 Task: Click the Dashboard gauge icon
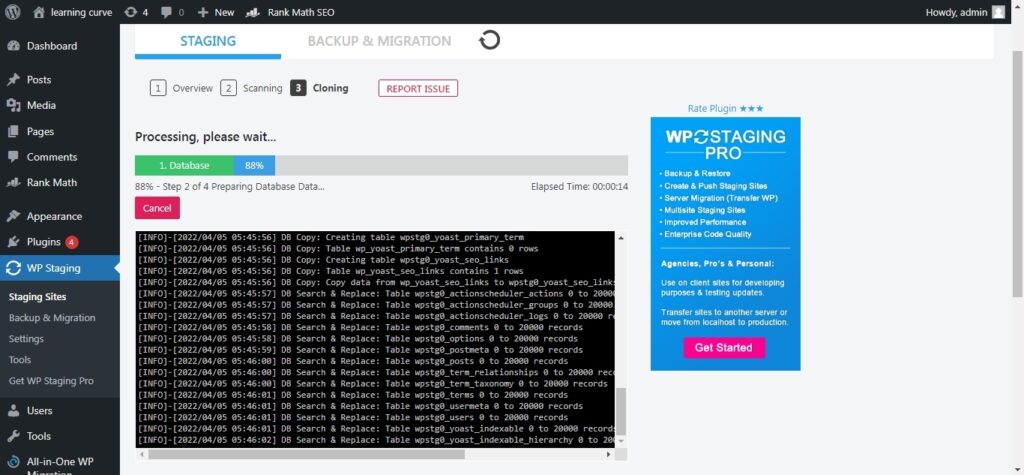point(13,46)
